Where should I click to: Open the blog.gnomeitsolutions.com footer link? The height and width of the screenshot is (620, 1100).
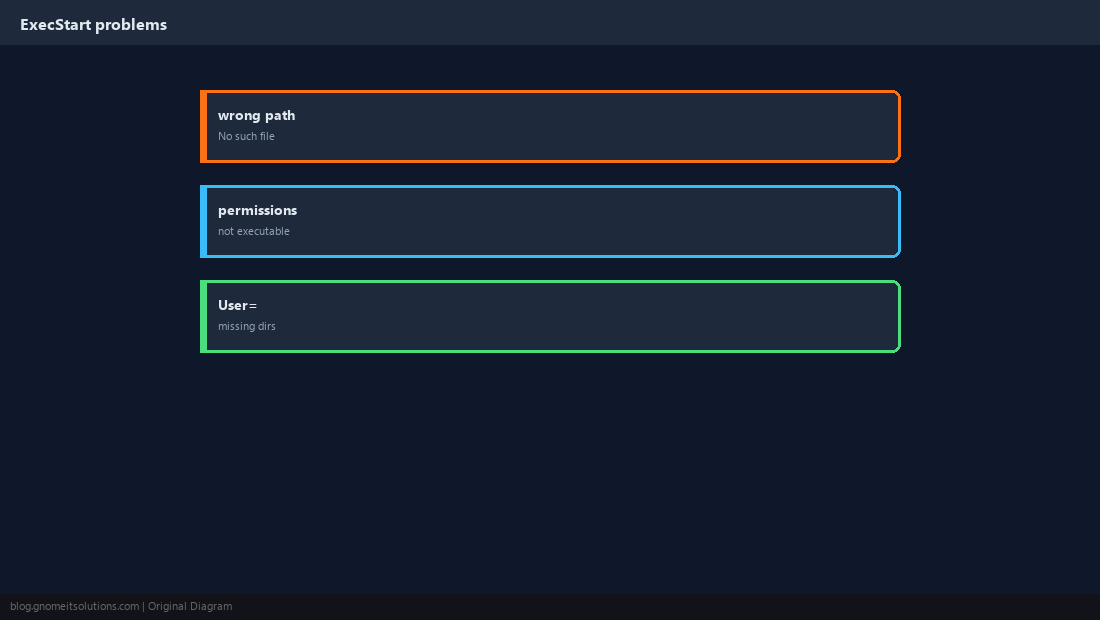pos(74,607)
